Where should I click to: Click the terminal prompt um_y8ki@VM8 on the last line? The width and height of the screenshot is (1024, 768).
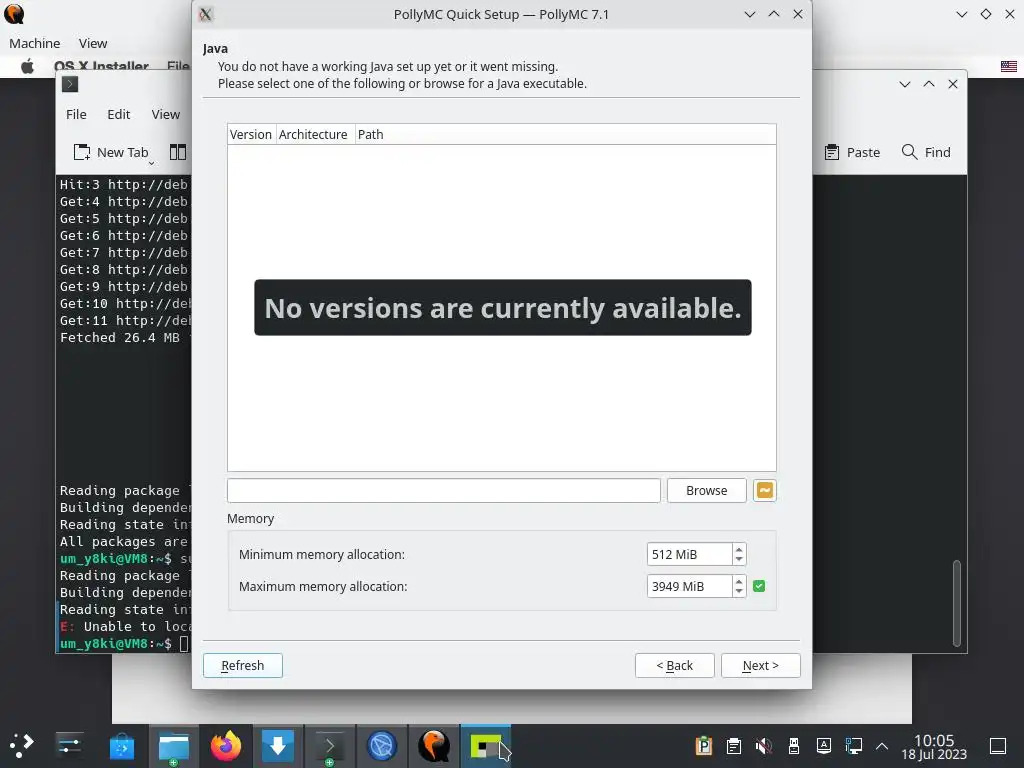tap(104, 643)
